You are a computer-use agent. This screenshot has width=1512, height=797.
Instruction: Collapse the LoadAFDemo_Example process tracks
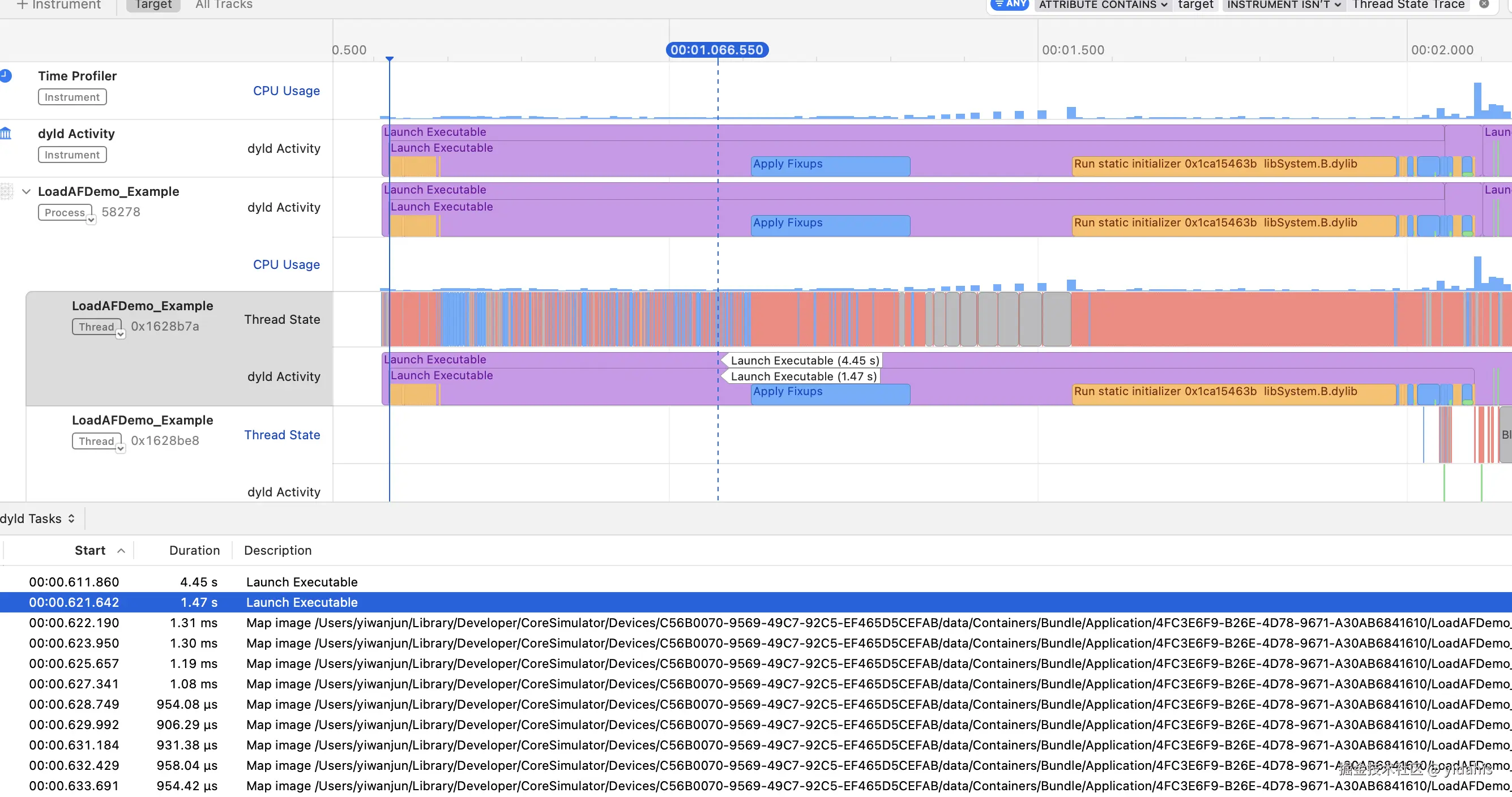point(26,191)
